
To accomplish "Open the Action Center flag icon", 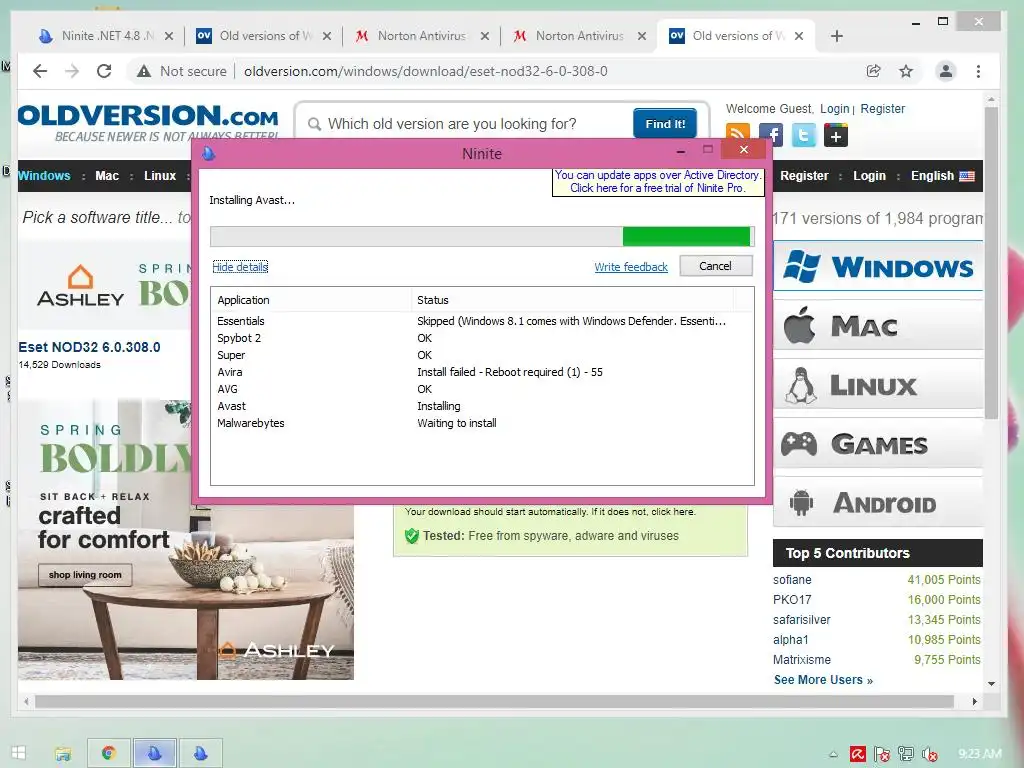I will (882, 754).
